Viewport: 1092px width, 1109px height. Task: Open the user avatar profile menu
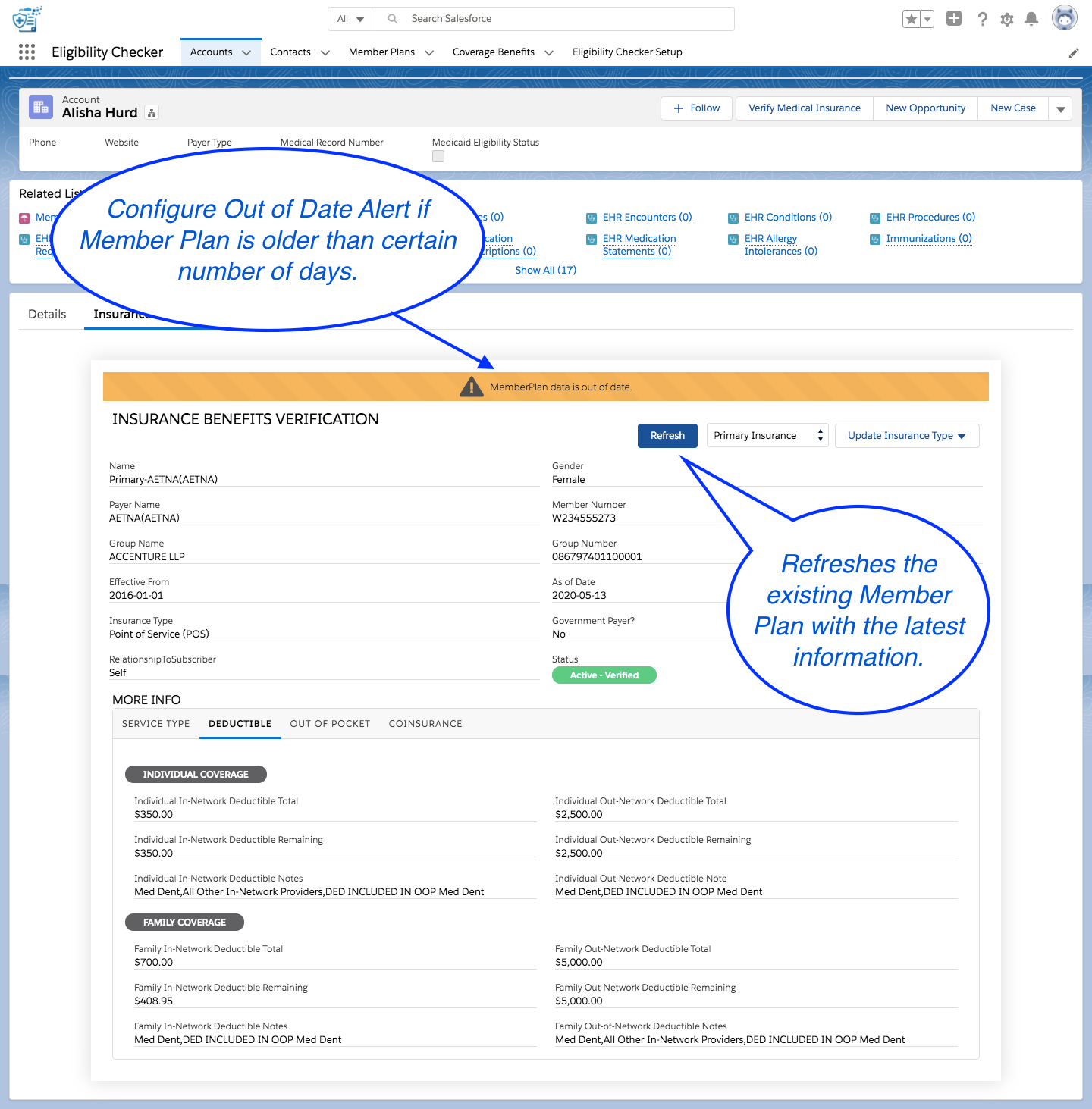point(1064,18)
